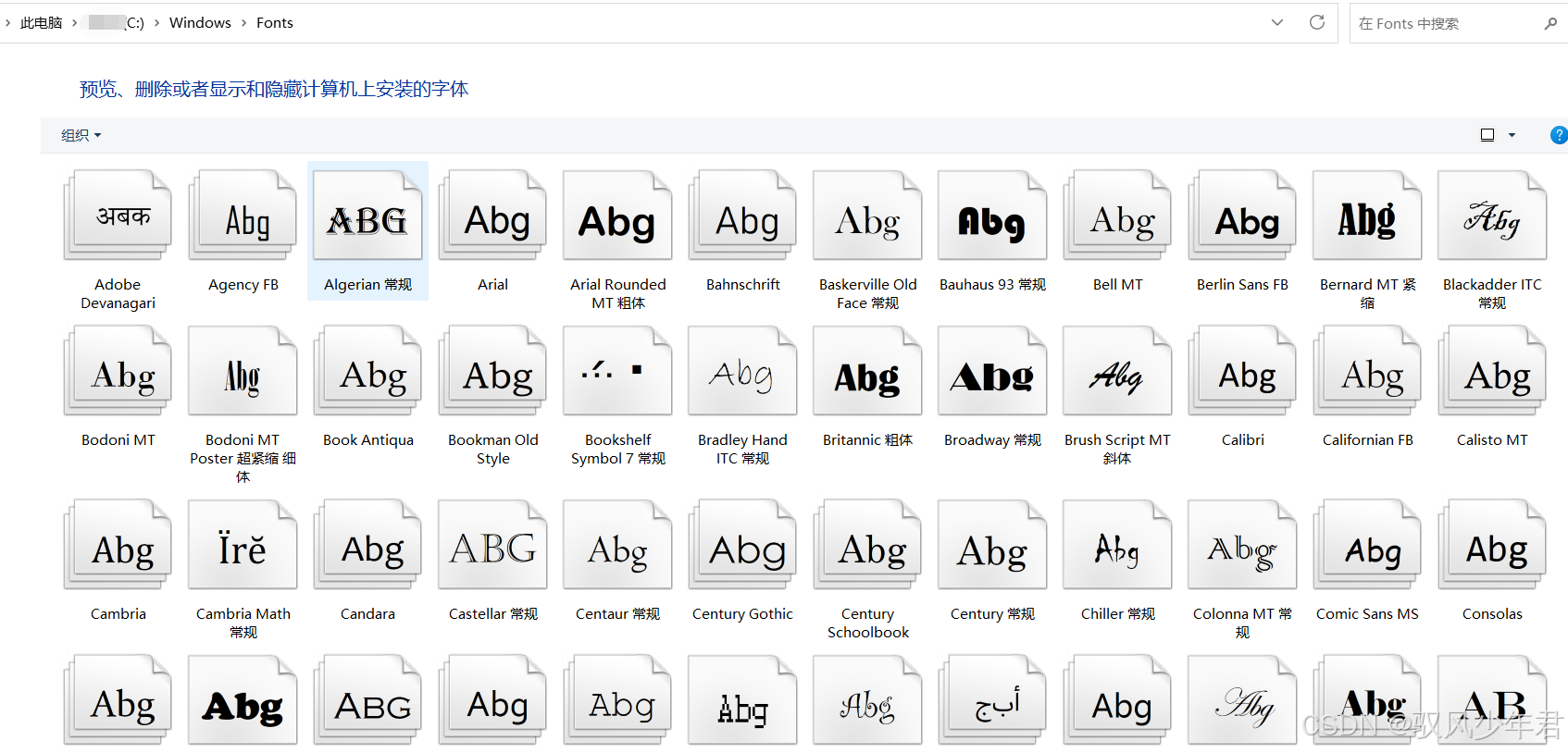Screen dimensions: 1568x753
Task: Select the Bodoni MT Poster font icon
Action: point(243,370)
